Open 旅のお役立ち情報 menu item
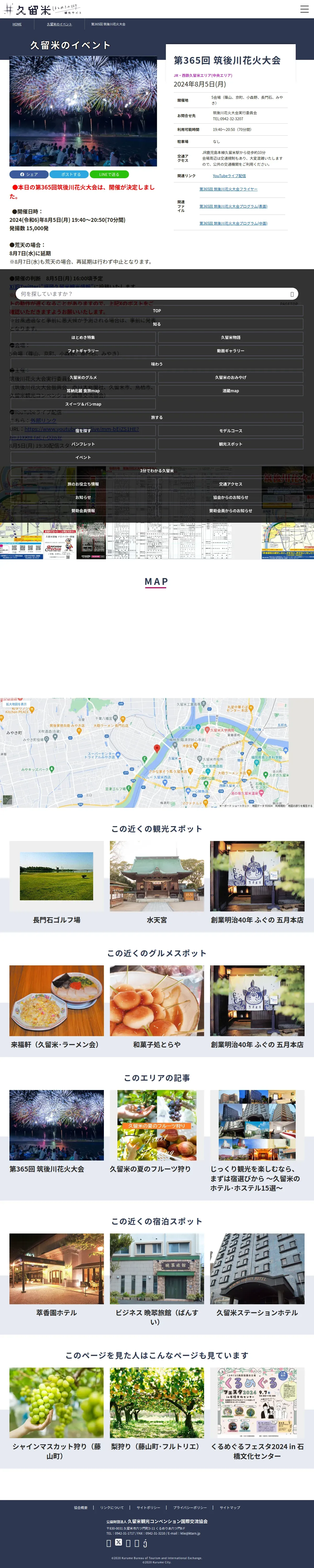The height and width of the screenshot is (1568, 314). [x=83, y=485]
